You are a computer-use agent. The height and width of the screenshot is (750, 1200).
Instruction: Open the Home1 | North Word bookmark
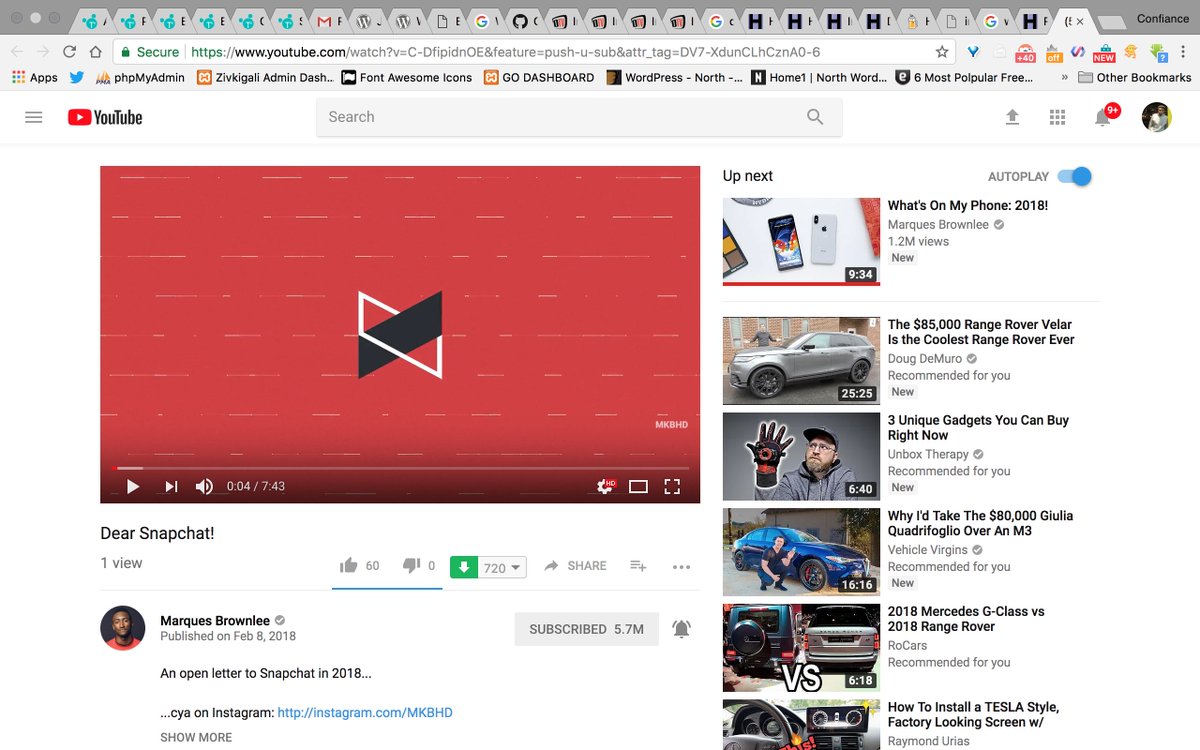click(x=820, y=77)
